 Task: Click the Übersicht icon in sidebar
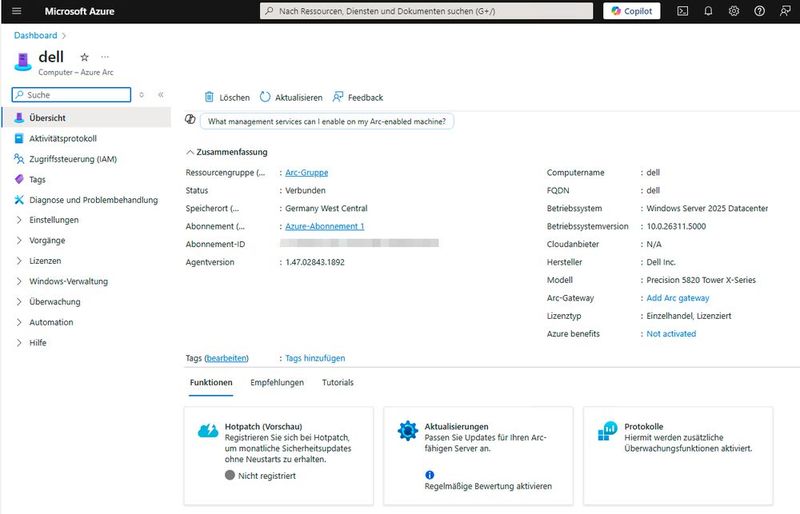click(19, 117)
